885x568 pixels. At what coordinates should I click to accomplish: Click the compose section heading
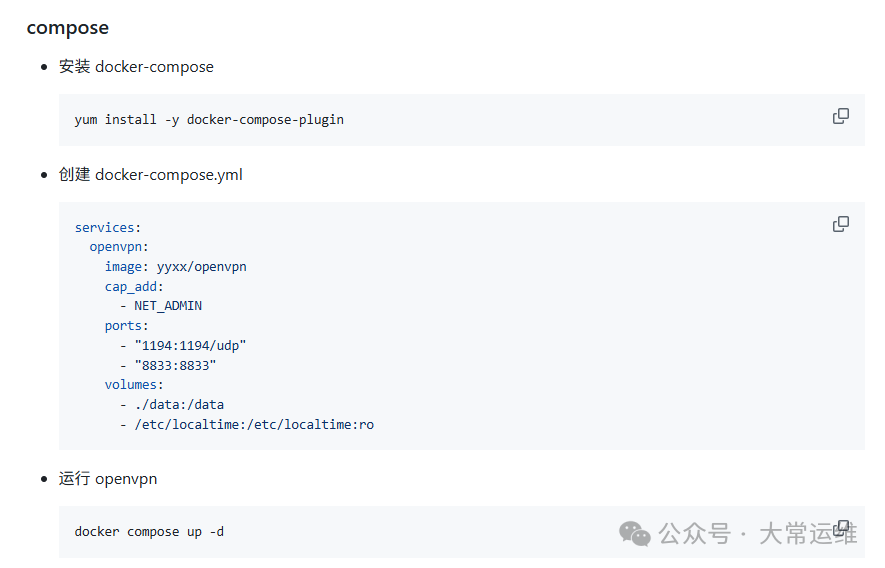tap(68, 28)
